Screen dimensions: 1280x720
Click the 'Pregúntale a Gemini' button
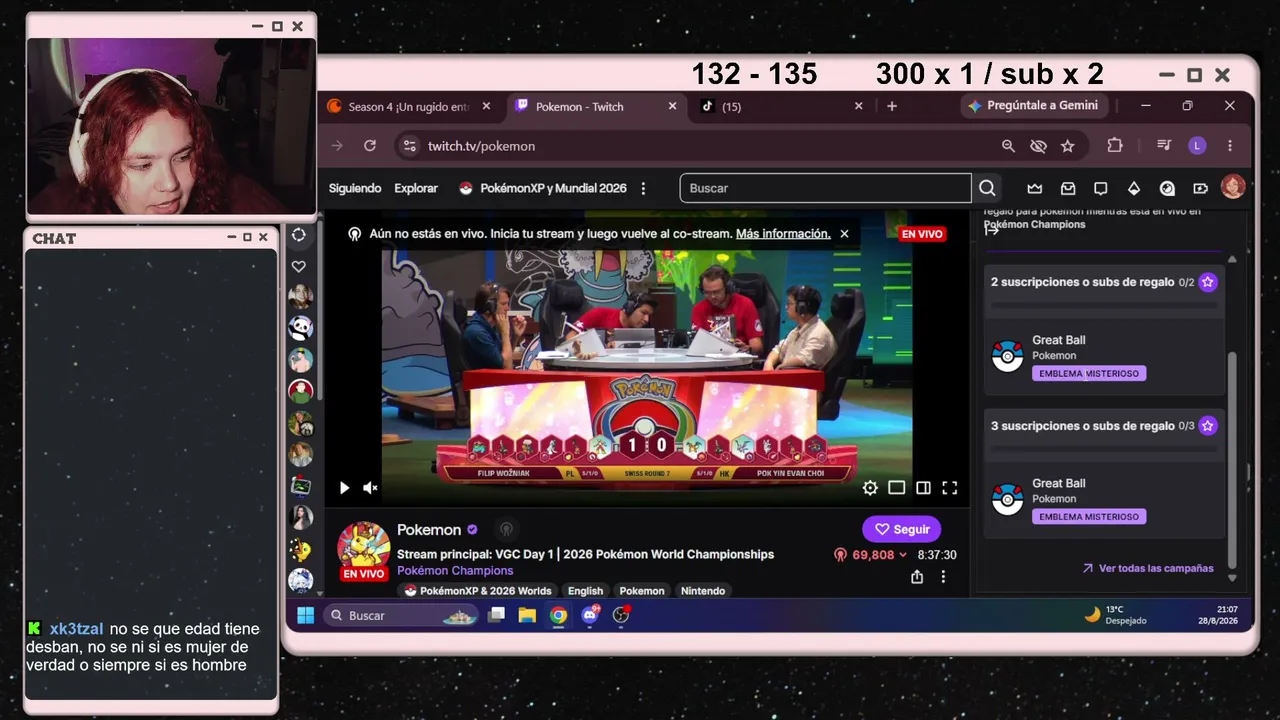tap(1033, 106)
